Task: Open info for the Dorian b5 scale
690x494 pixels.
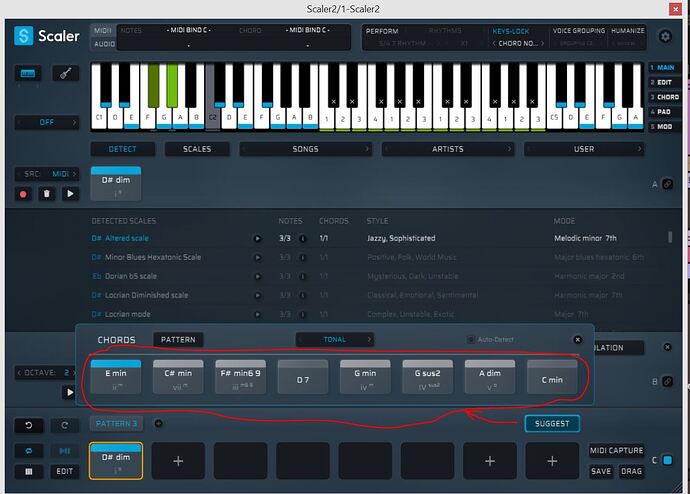Action: coord(303,276)
